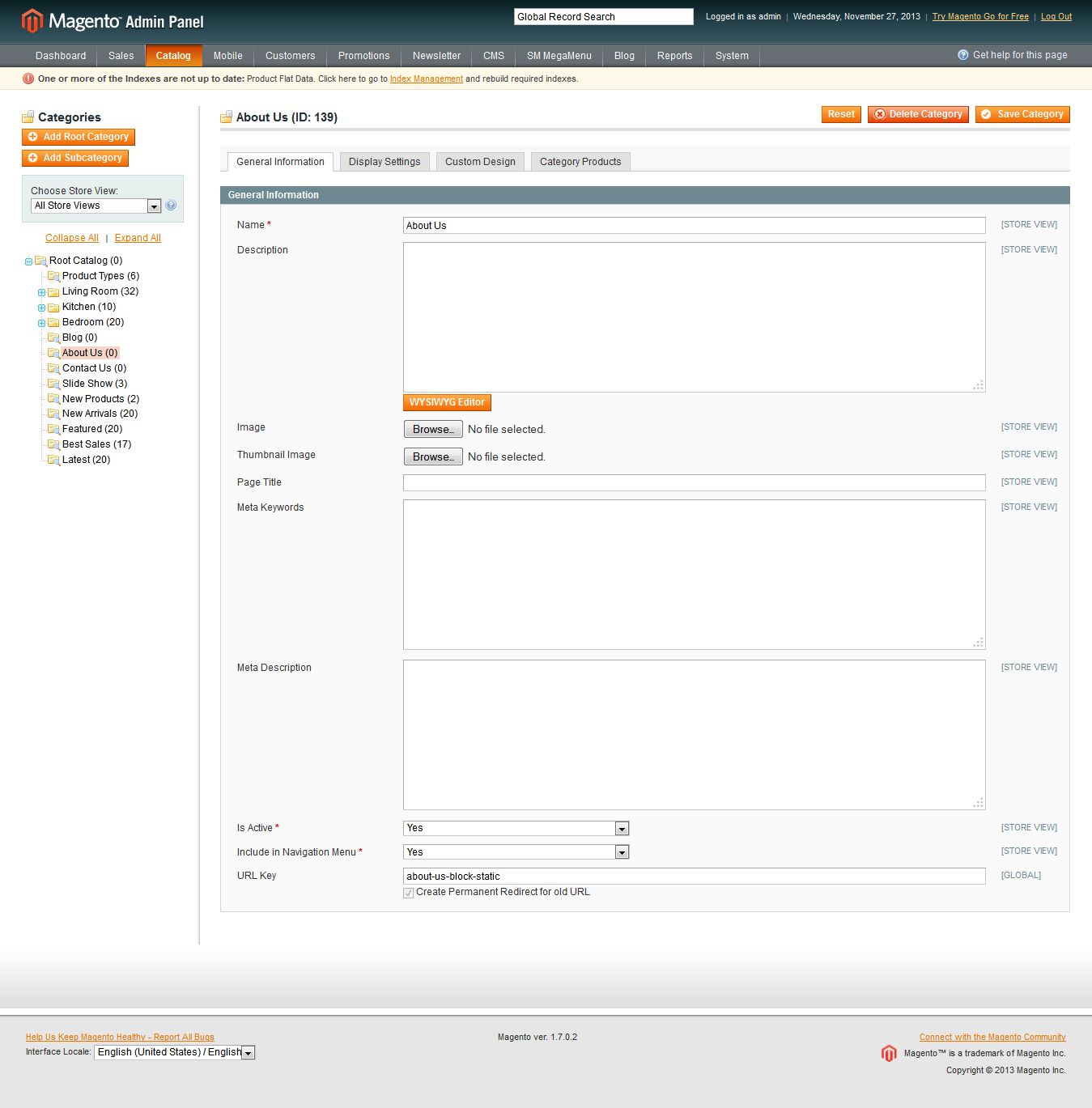Expand the Living Room category node

click(41, 292)
